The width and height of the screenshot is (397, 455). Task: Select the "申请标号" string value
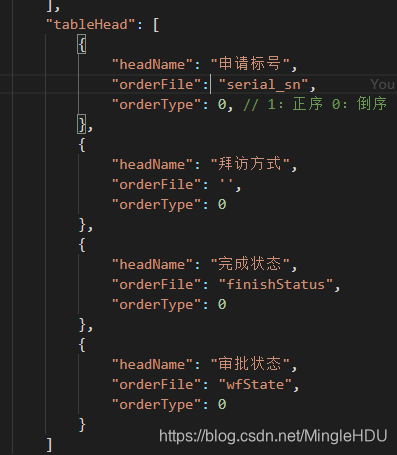click(250, 64)
